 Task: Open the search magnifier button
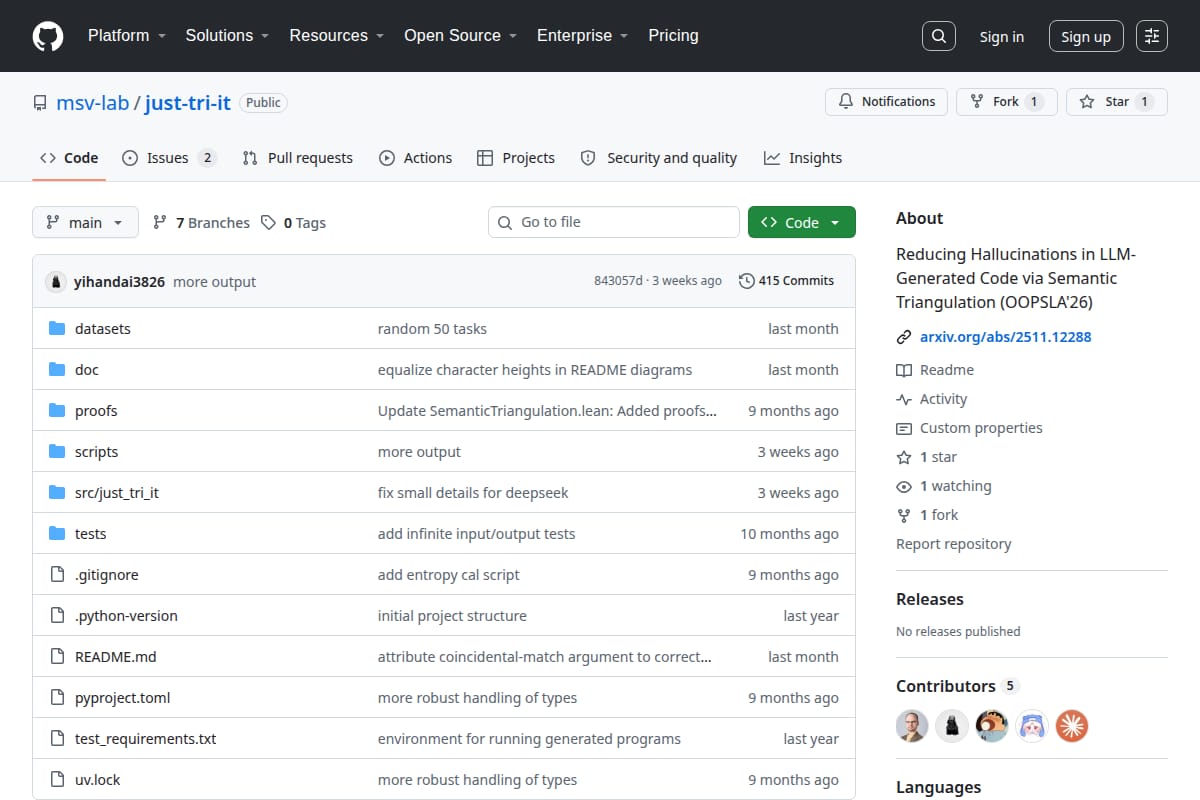938,36
